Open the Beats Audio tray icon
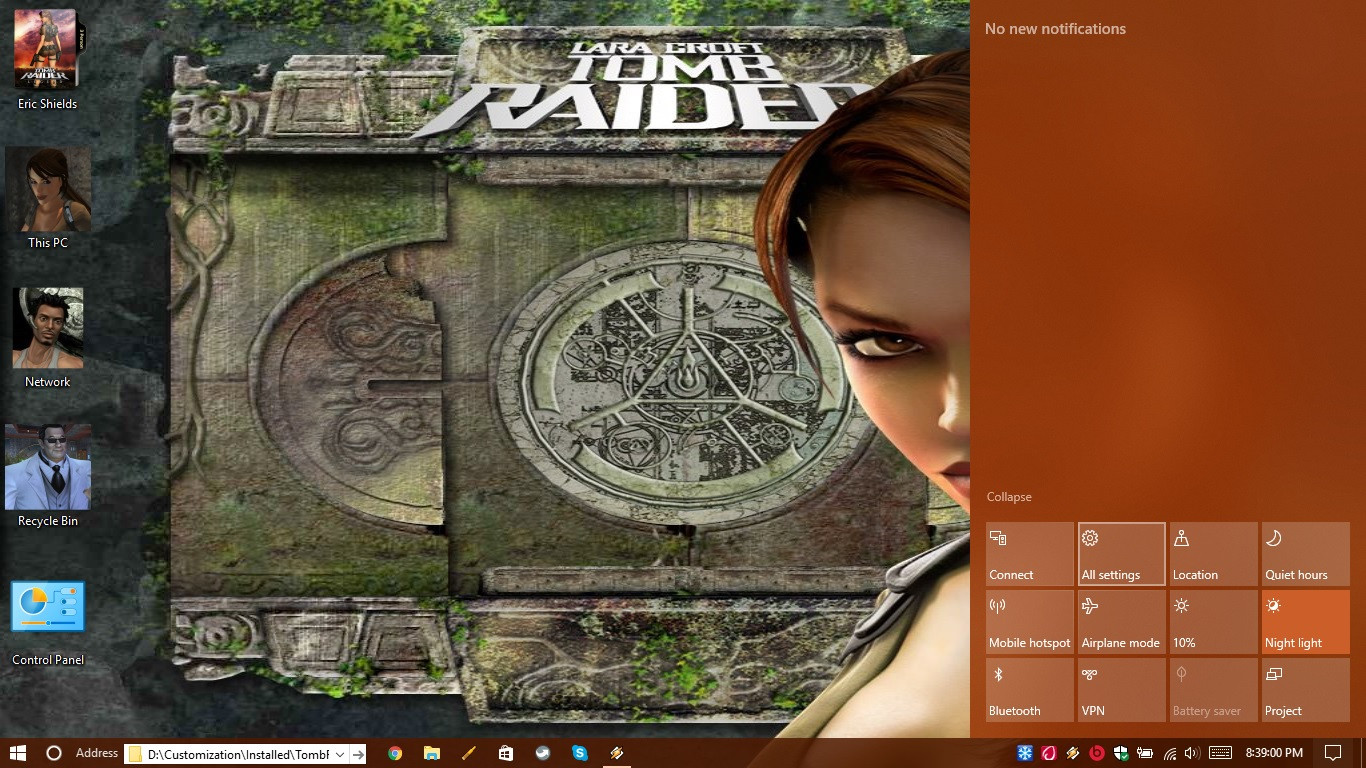Viewport: 1366px width, 768px height. [x=1097, y=753]
